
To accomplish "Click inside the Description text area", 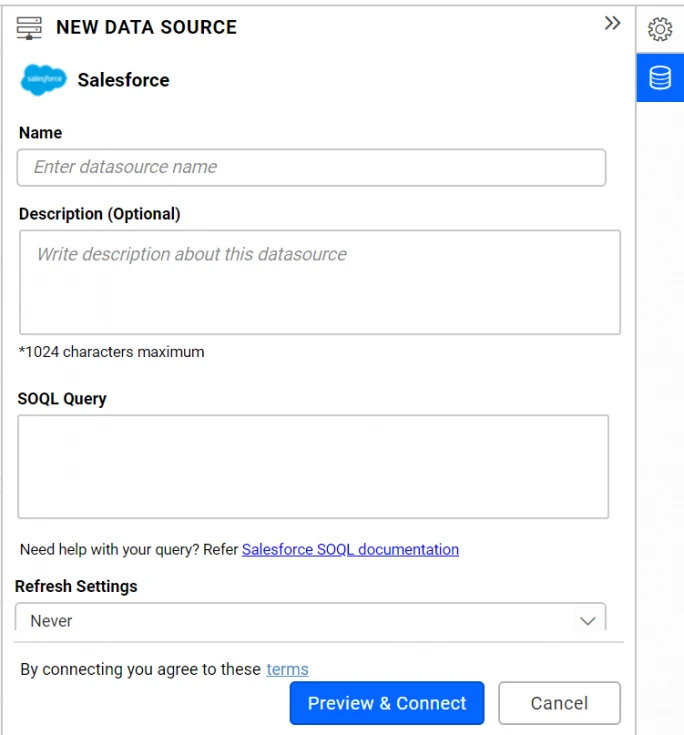I will [319, 282].
